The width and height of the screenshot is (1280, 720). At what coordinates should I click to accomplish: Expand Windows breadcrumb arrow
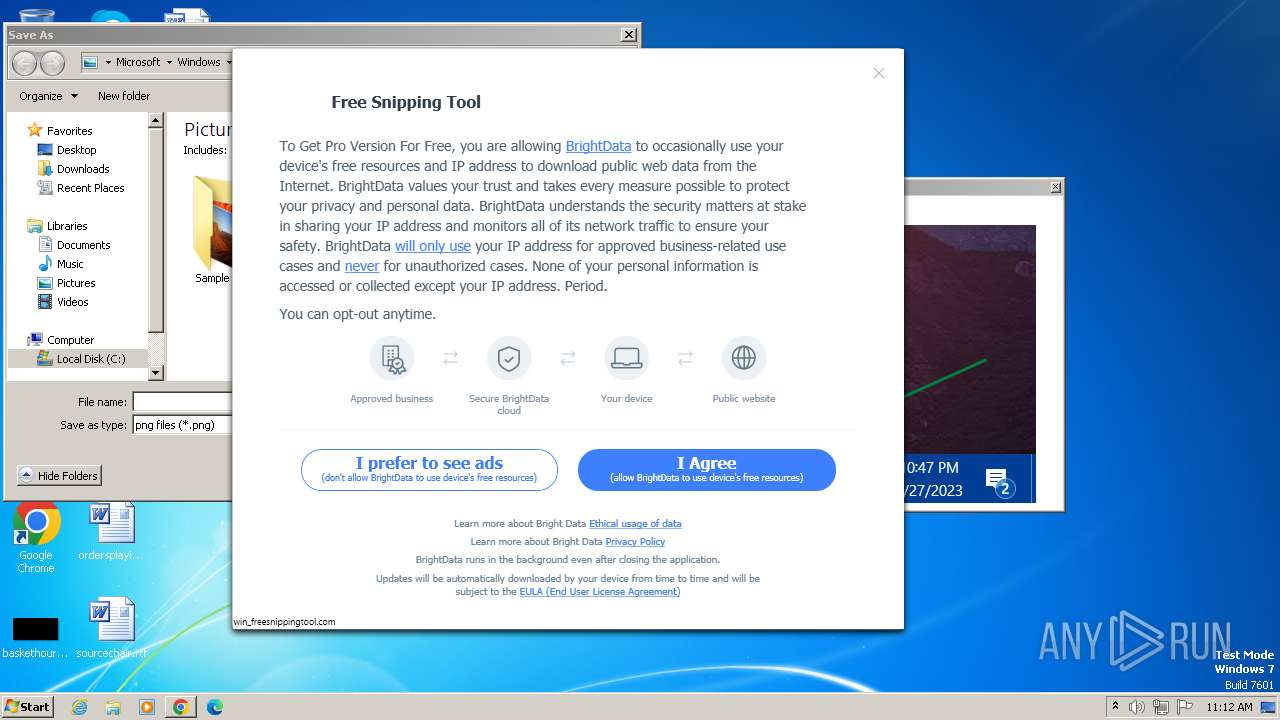(228, 62)
